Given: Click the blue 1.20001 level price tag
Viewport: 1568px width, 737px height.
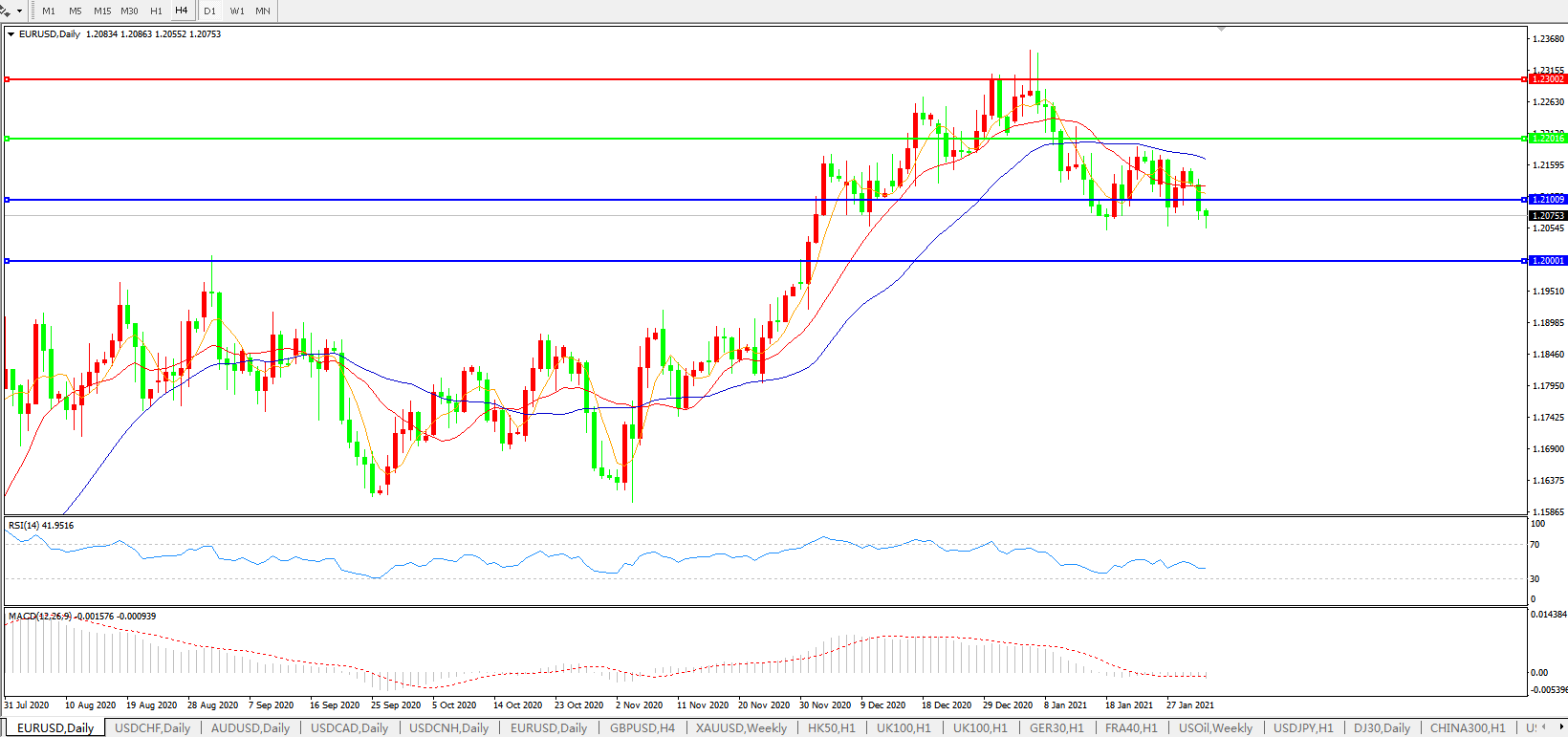Looking at the screenshot, I should pos(1548,261).
